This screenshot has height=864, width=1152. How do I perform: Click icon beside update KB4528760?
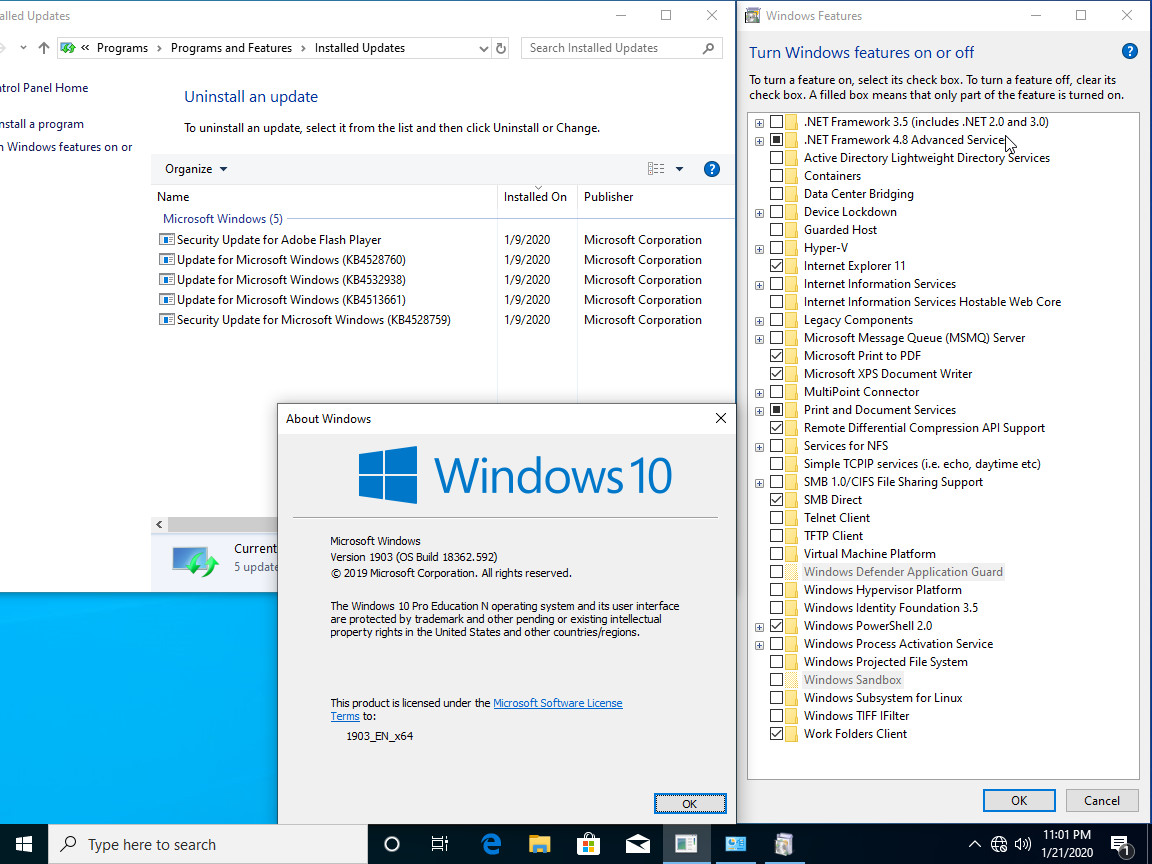[x=167, y=259]
